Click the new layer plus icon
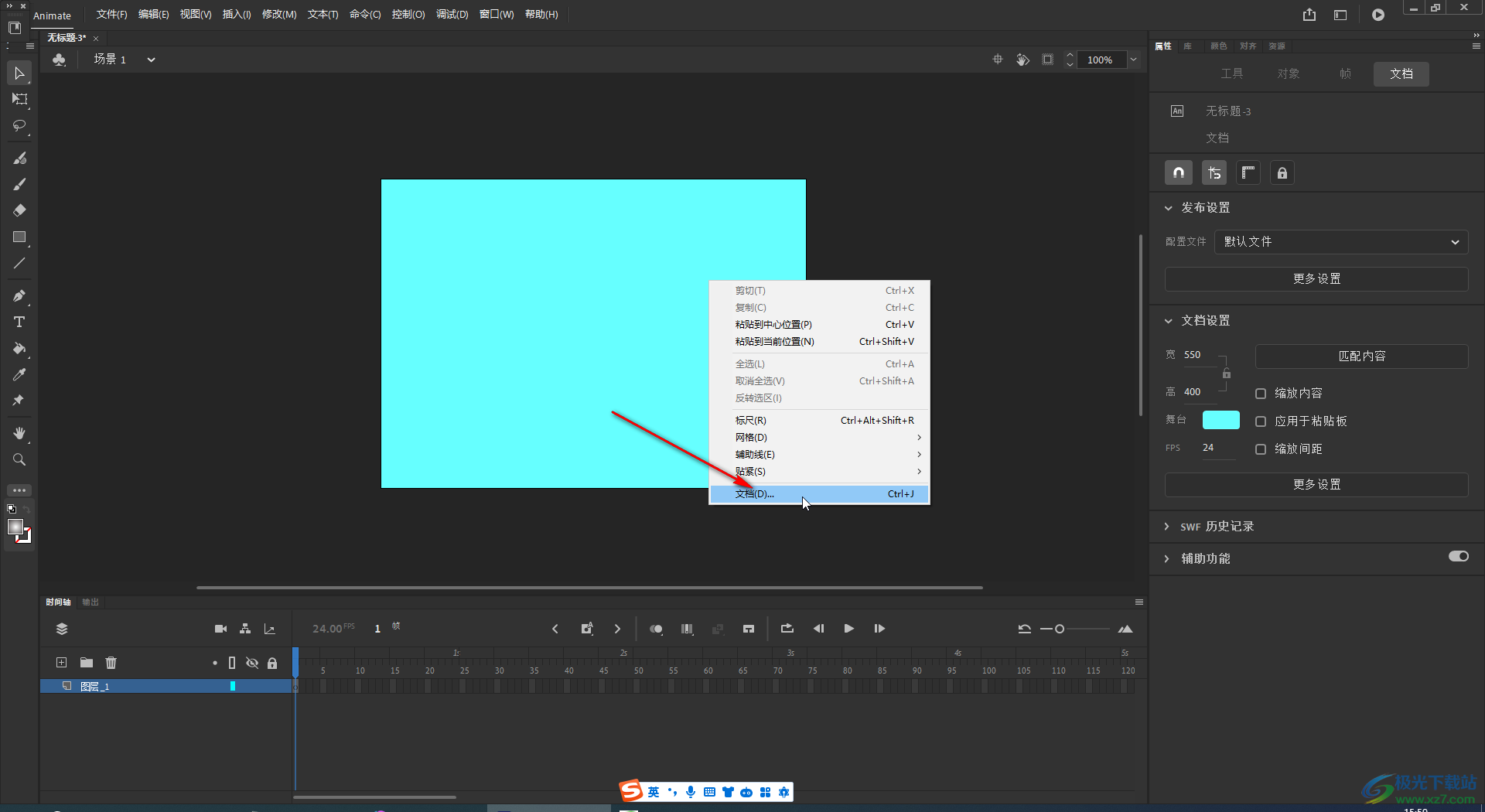The width and height of the screenshot is (1485, 812). click(62, 663)
